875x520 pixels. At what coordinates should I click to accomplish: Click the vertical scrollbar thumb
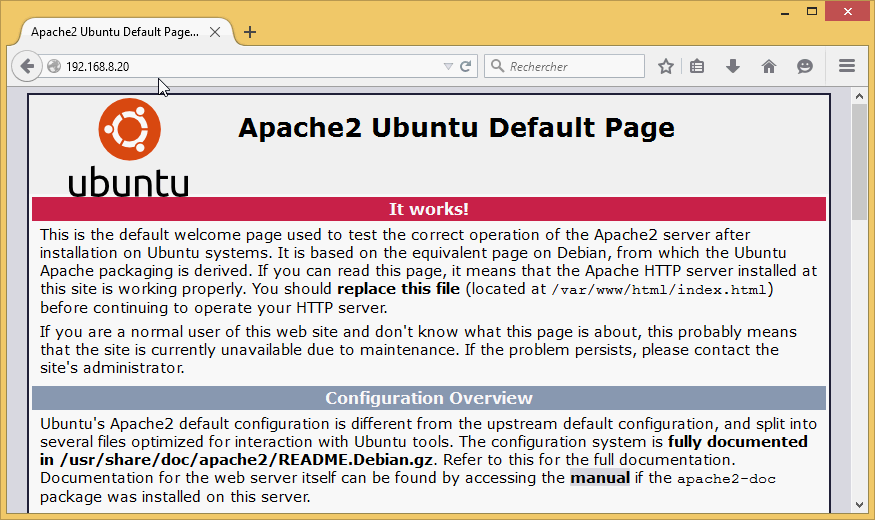[x=859, y=160]
